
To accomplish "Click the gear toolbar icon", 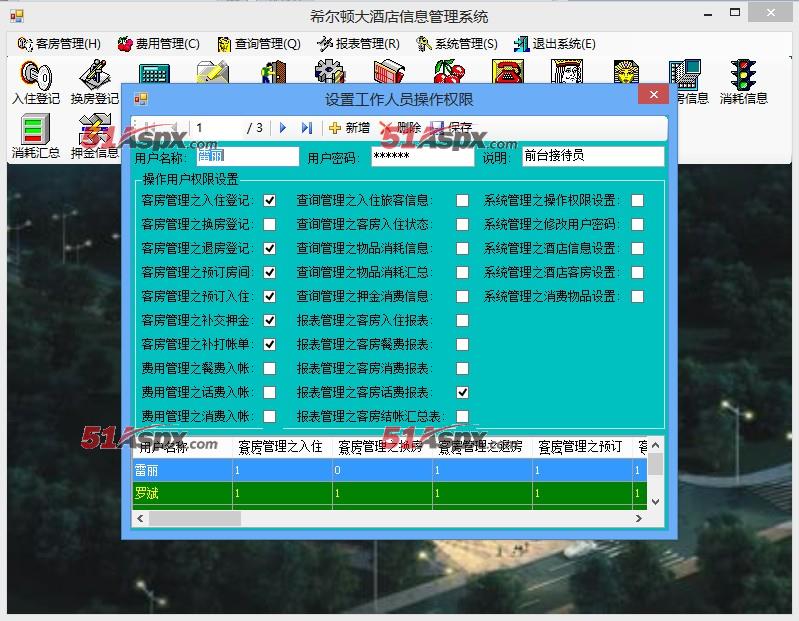I will click(x=330, y=72).
